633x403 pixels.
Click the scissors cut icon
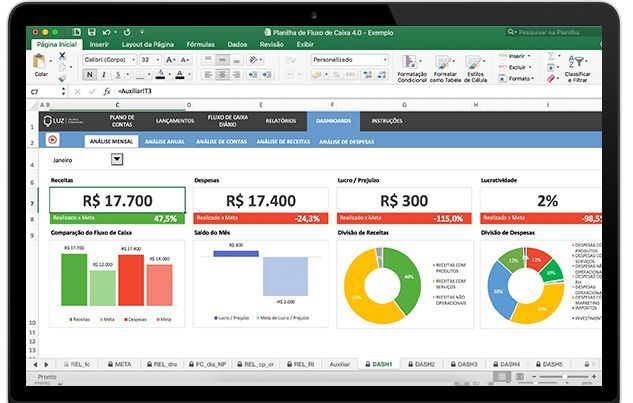pos(62,56)
